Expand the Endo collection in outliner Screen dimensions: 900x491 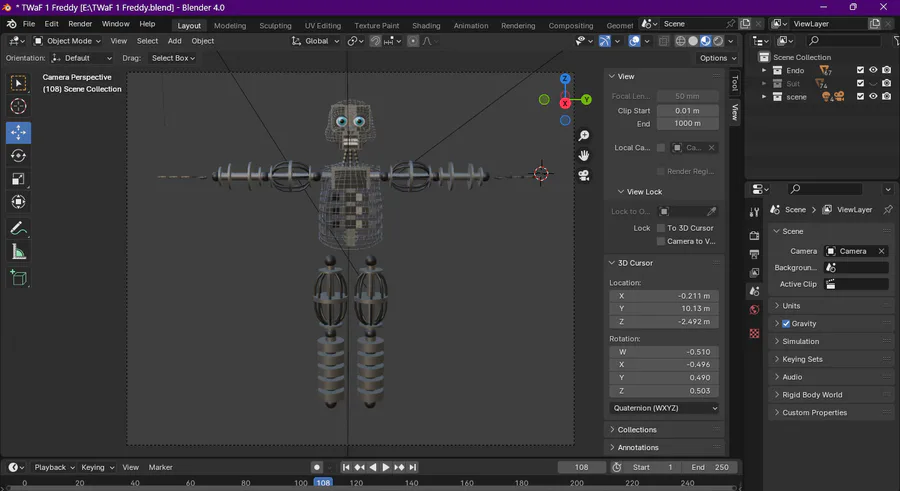tap(763, 70)
